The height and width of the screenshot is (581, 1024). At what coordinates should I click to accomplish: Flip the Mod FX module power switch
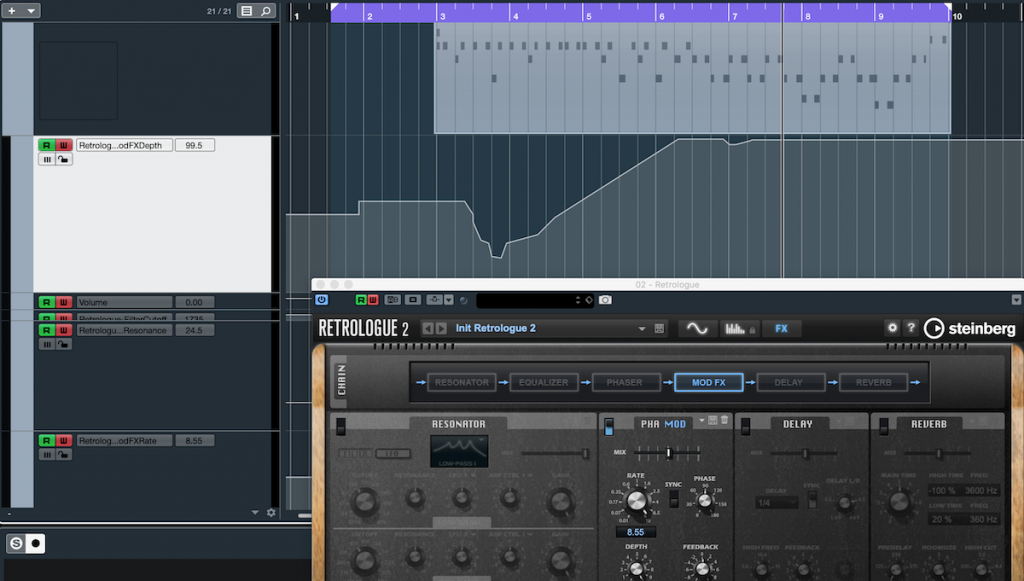click(x=609, y=427)
